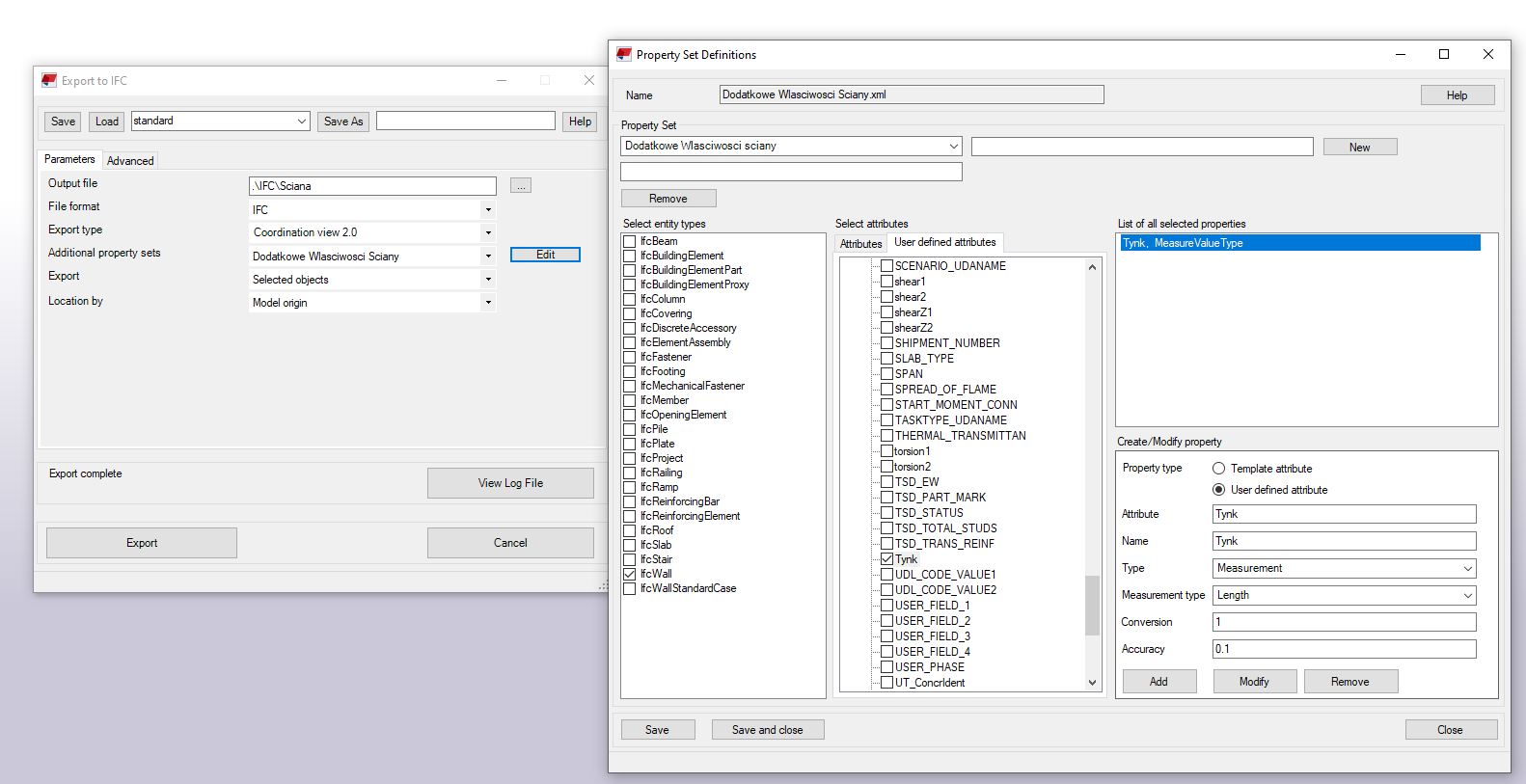Click the new property set name field
The image size is (1526, 784).
coord(1142,146)
